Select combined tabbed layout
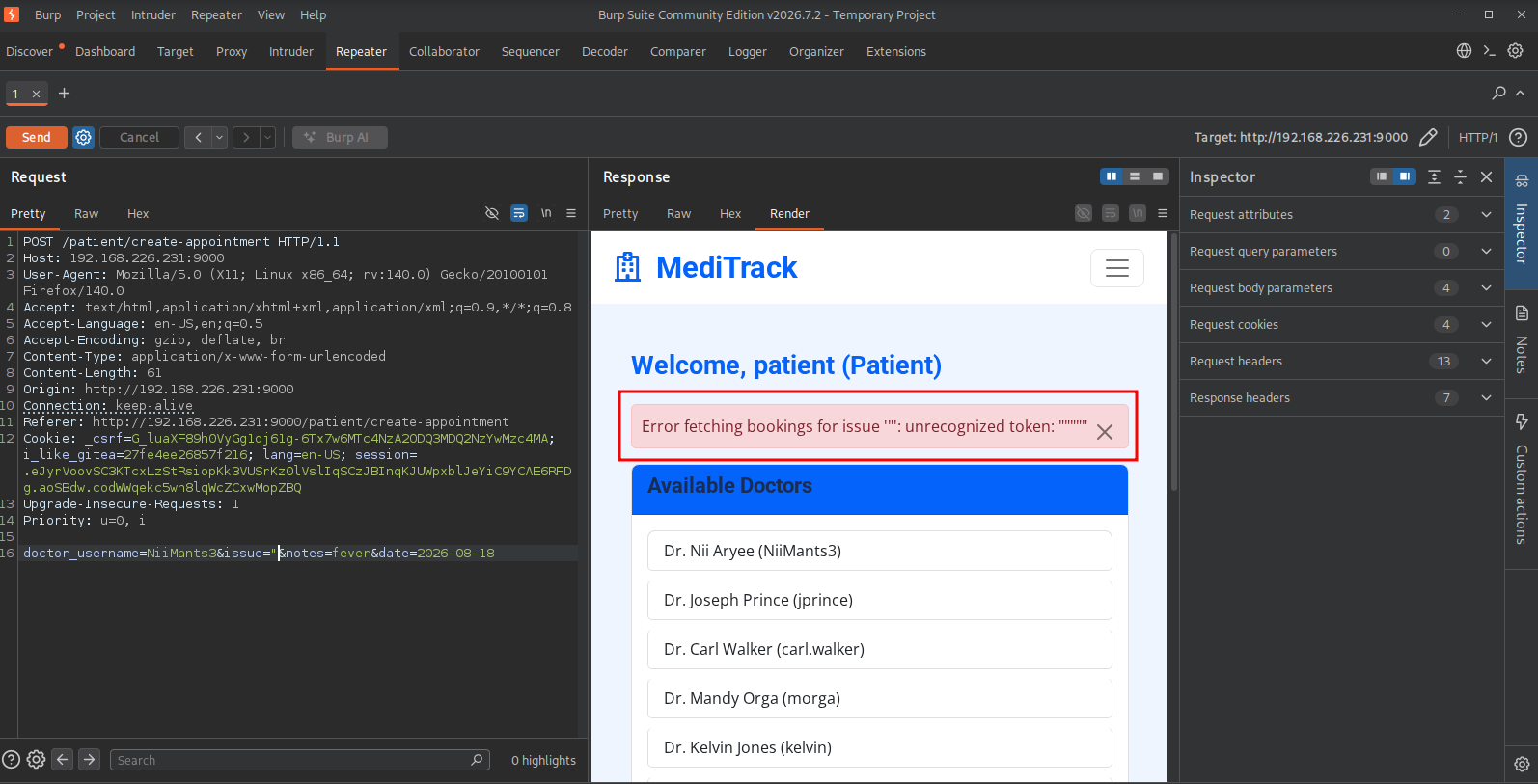This screenshot has width=1538, height=784. pos(1158,176)
